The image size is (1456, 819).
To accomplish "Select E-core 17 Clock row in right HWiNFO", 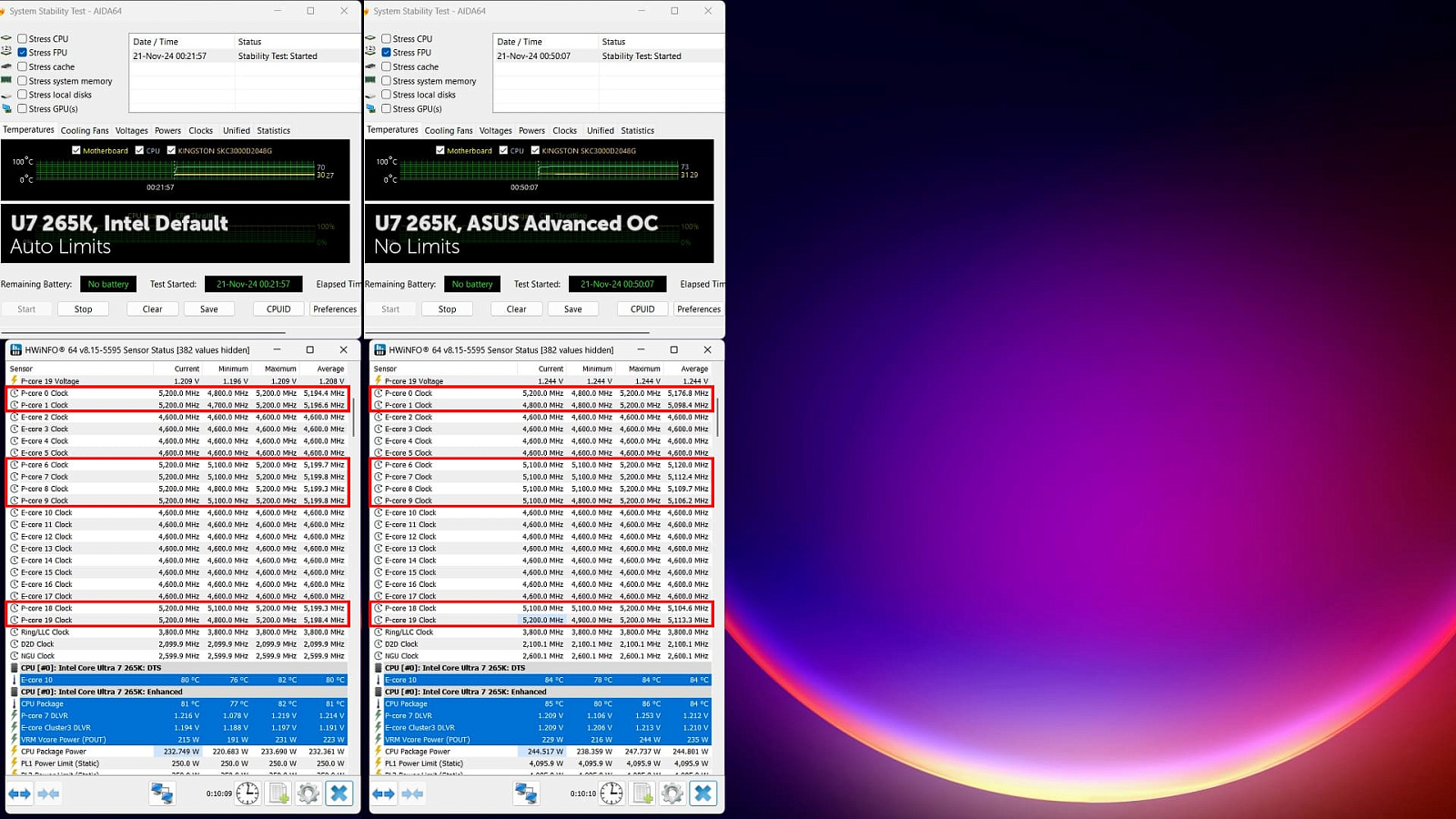I will click(x=541, y=596).
